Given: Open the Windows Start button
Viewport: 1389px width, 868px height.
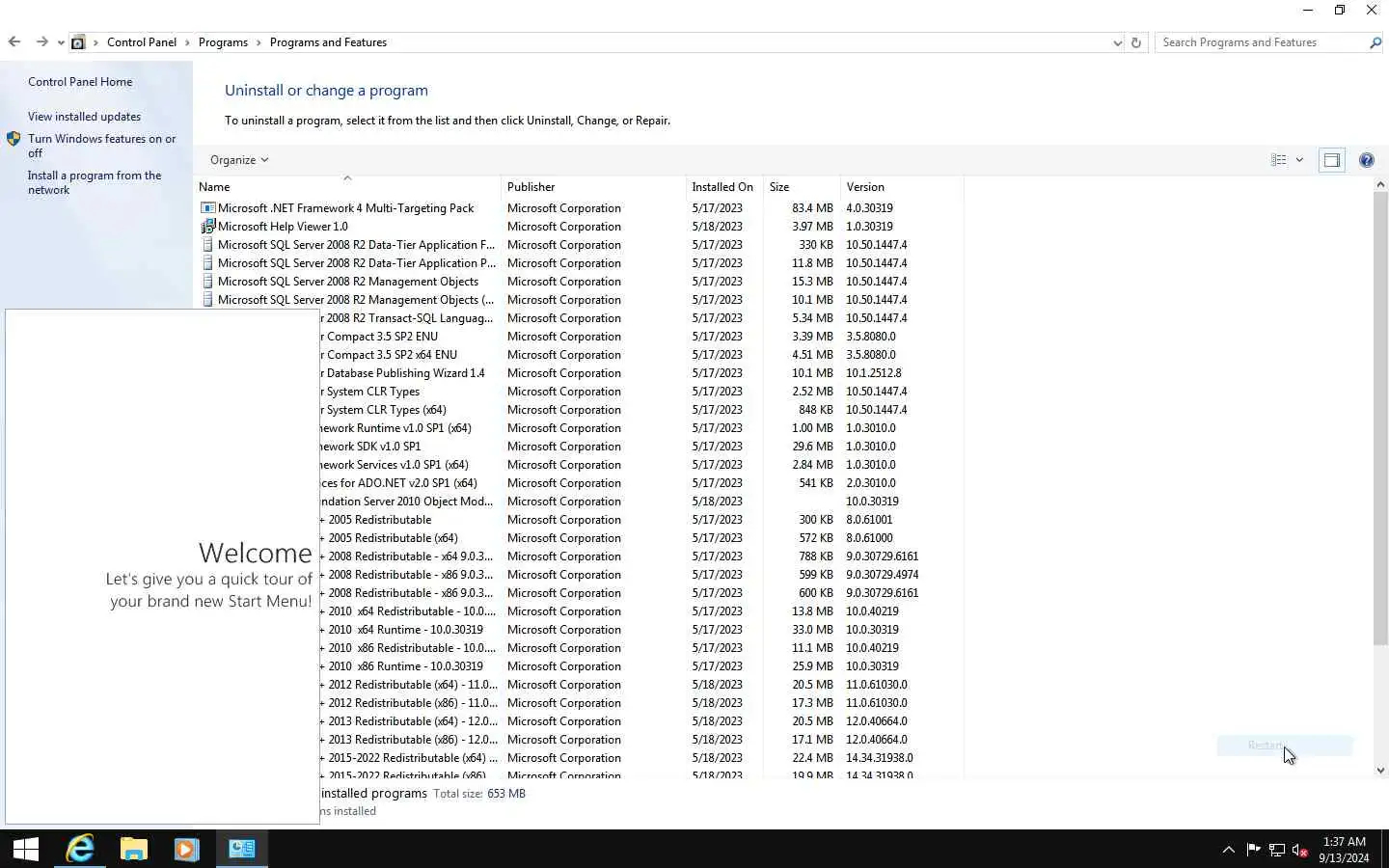Looking at the screenshot, I should coord(26,849).
